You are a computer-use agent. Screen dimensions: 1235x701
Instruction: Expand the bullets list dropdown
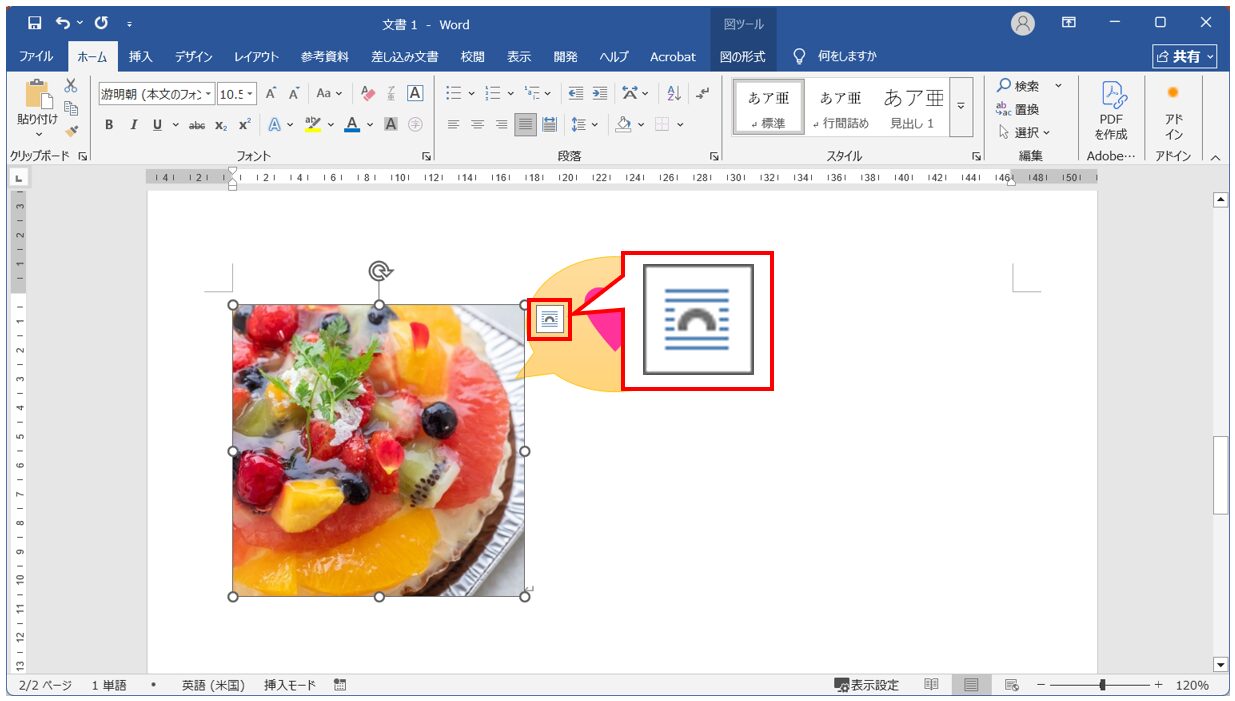[x=472, y=94]
